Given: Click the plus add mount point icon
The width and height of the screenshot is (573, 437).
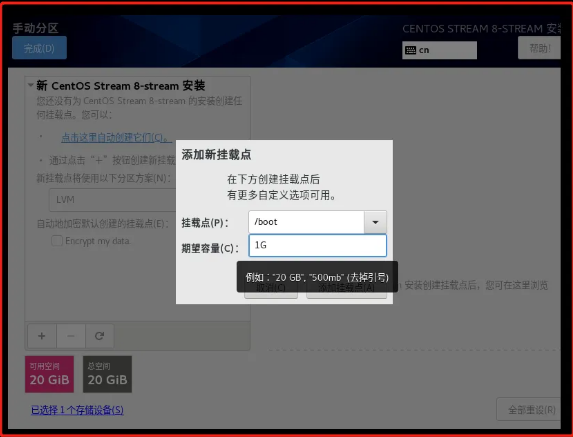Looking at the screenshot, I should (x=42, y=336).
